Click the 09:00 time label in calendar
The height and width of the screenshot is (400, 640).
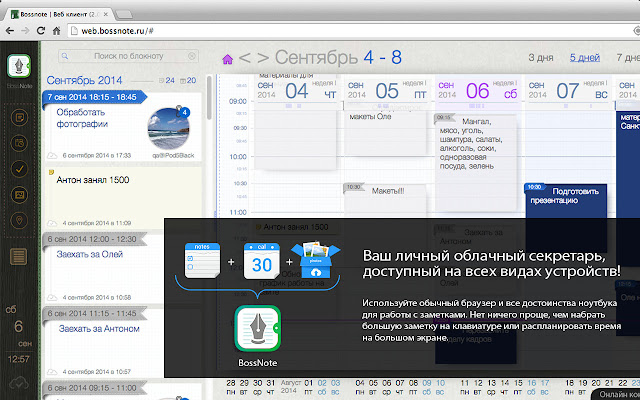click(x=238, y=101)
